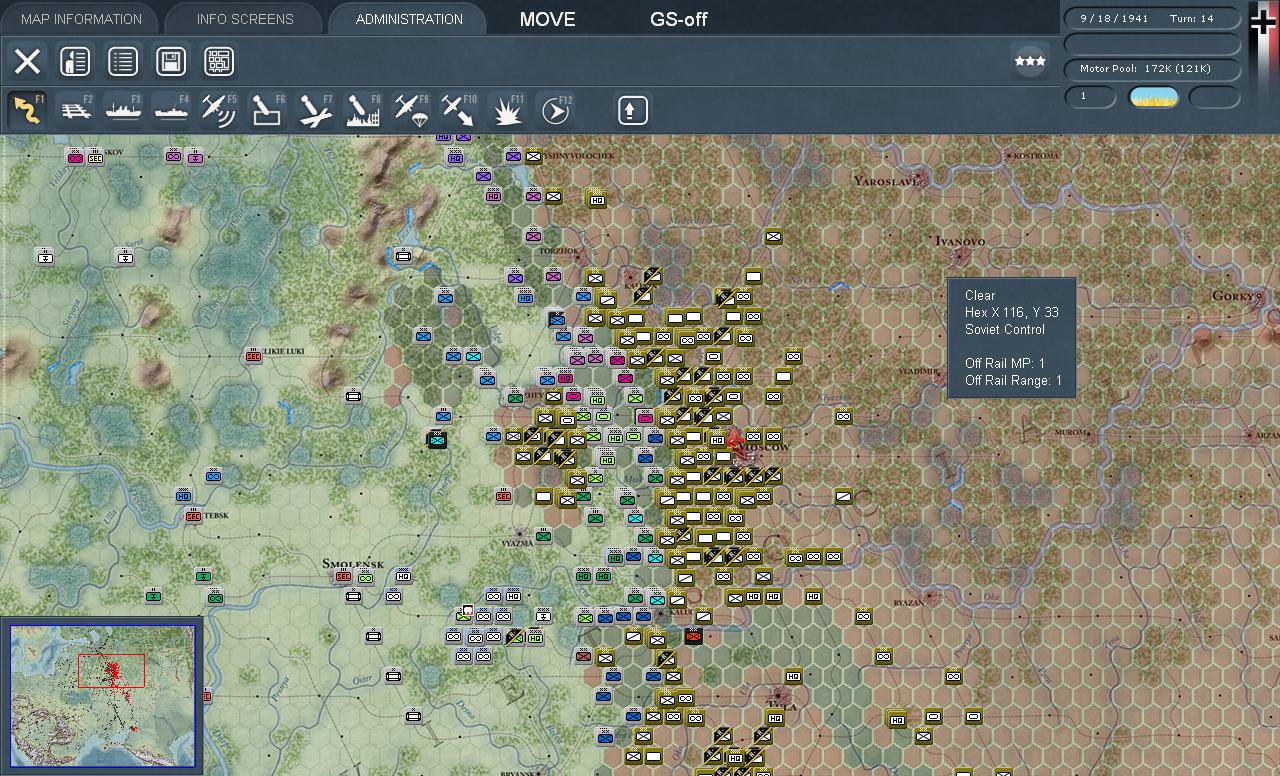Select the F7 bomb airfield icon
This screenshot has height=776, width=1280.
pos(315,110)
